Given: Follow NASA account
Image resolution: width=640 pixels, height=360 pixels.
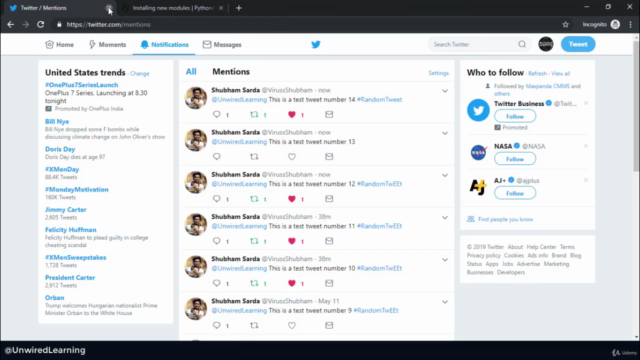Looking at the screenshot, I should pyautogui.click(x=515, y=159).
